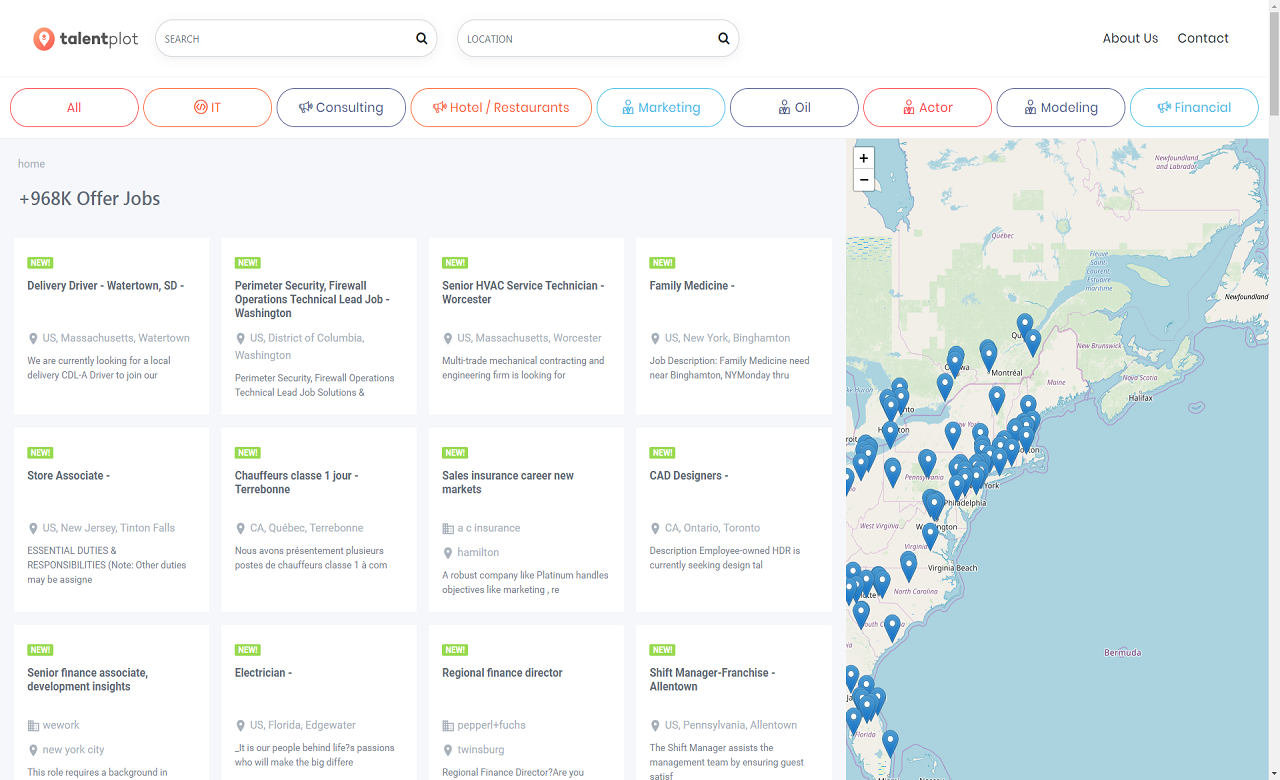
Task: Click building icon beside pepperl+fuchs
Action: pyautogui.click(x=448, y=726)
